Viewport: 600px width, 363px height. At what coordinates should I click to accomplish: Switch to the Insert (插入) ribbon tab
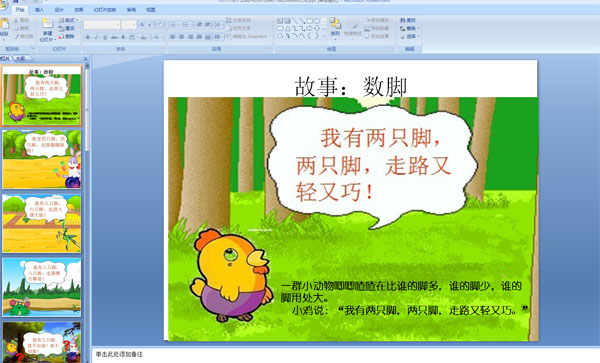(x=39, y=10)
